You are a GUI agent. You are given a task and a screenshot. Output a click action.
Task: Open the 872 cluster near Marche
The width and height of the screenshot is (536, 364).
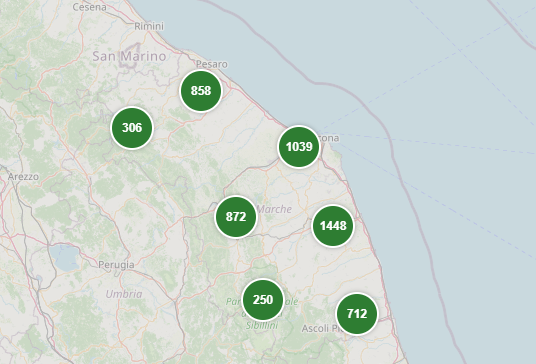point(236,217)
